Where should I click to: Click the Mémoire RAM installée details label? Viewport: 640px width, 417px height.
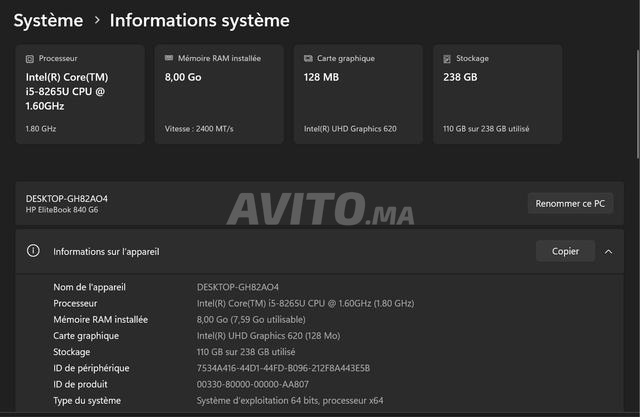(x=100, y=319)
